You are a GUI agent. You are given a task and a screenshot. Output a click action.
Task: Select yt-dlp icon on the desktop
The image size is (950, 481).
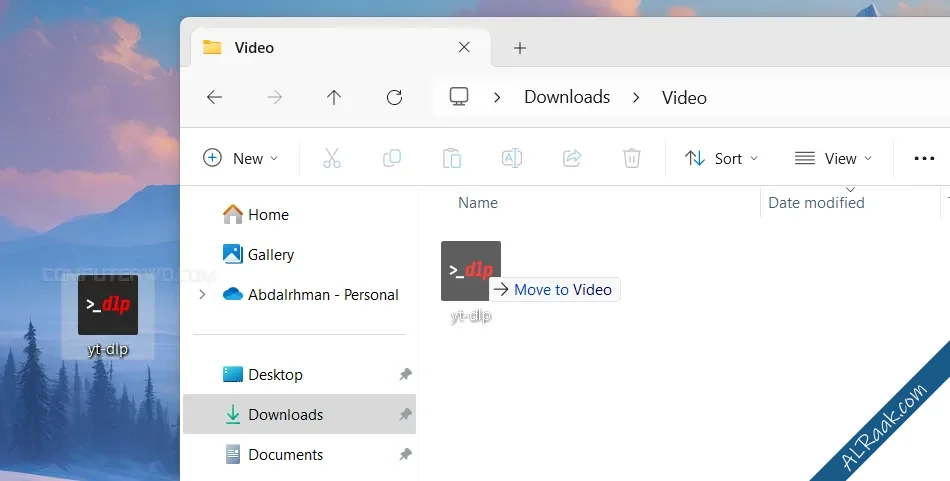point(108,316)
